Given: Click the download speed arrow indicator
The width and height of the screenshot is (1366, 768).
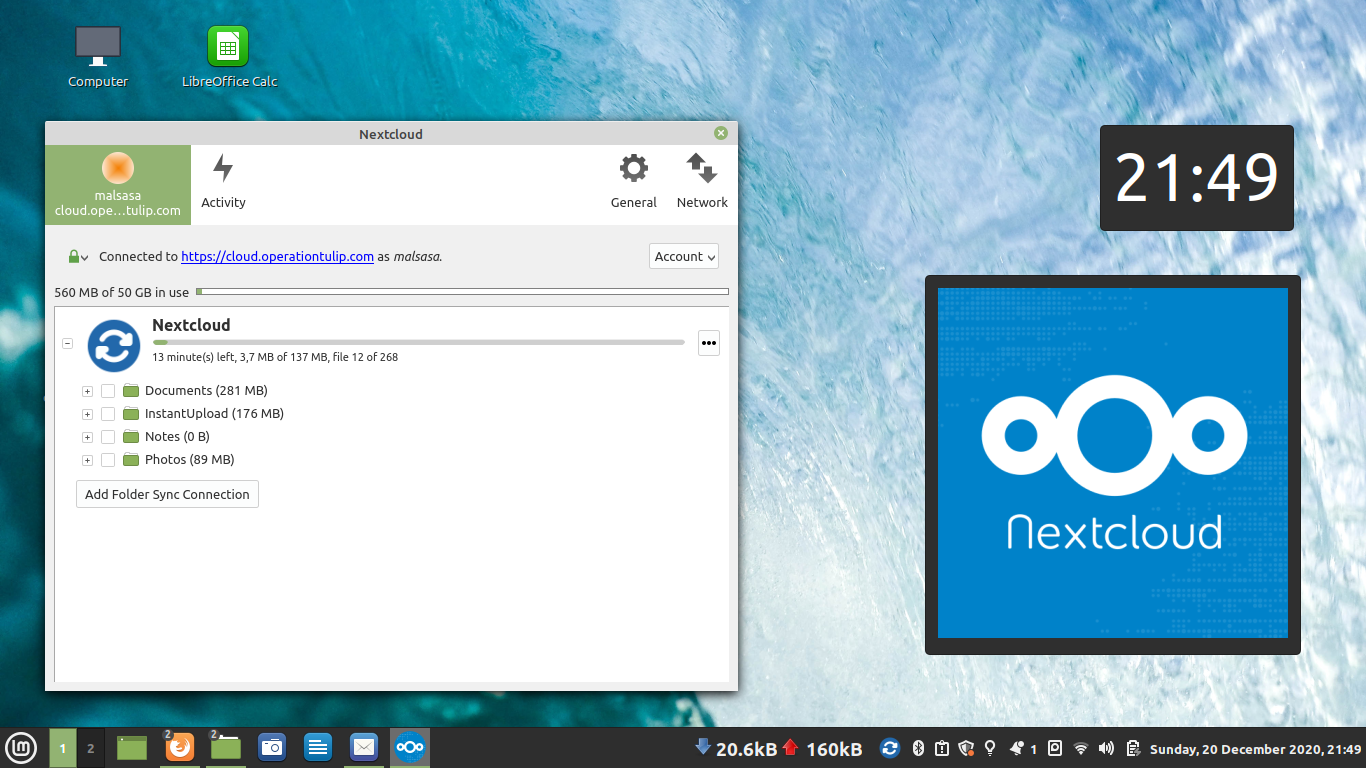Looking at the screenshot, I should pyautogui.click(x=703, y=747).
